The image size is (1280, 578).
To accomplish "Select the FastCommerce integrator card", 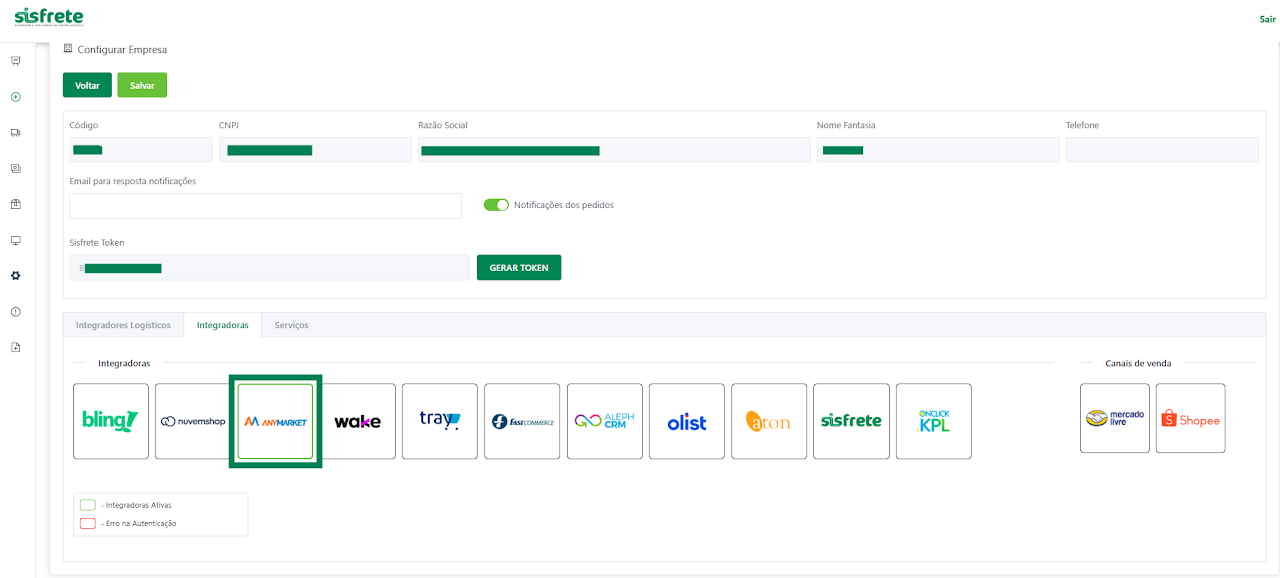I will (522, 421).
